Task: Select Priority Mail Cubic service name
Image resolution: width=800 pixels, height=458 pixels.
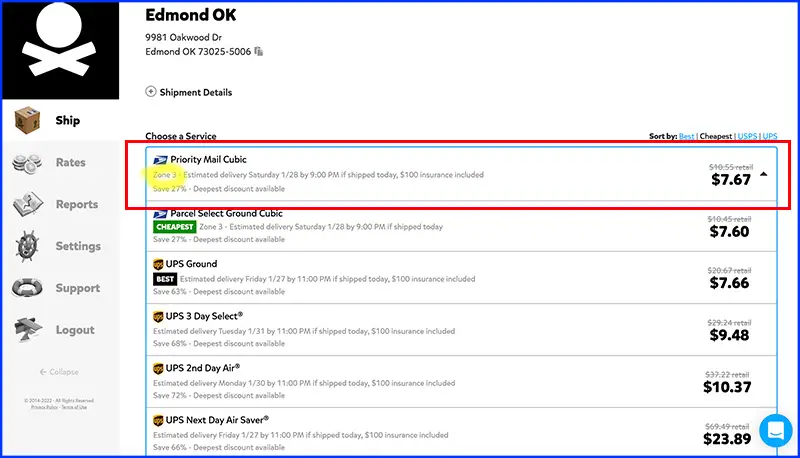Action: [208, 160]
